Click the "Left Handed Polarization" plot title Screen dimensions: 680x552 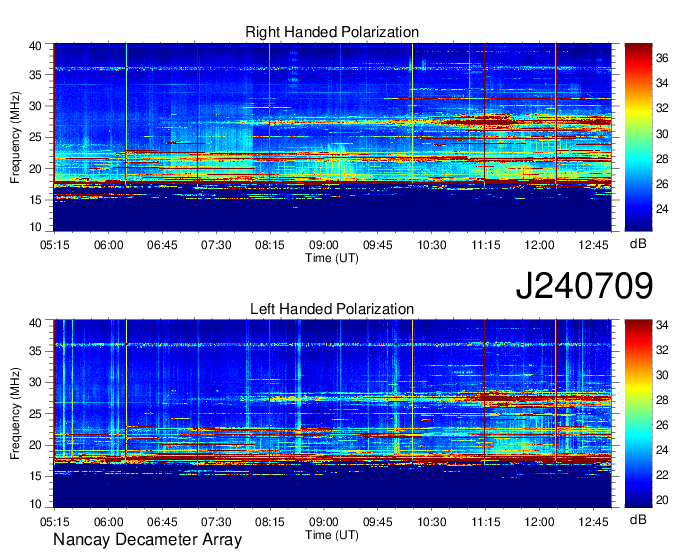(332, 309)
